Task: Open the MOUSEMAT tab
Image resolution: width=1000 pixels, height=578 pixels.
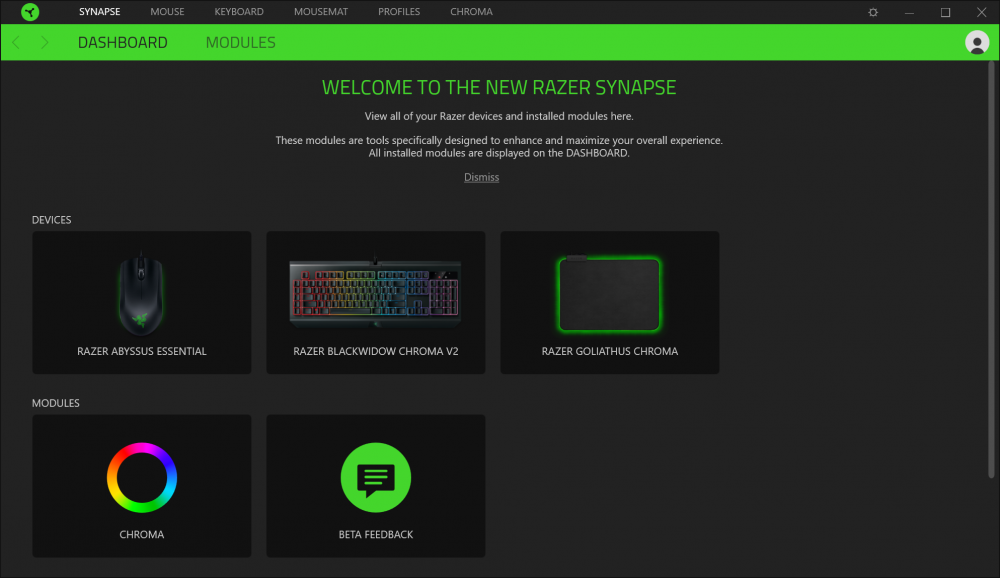Action: coord(321,11)
